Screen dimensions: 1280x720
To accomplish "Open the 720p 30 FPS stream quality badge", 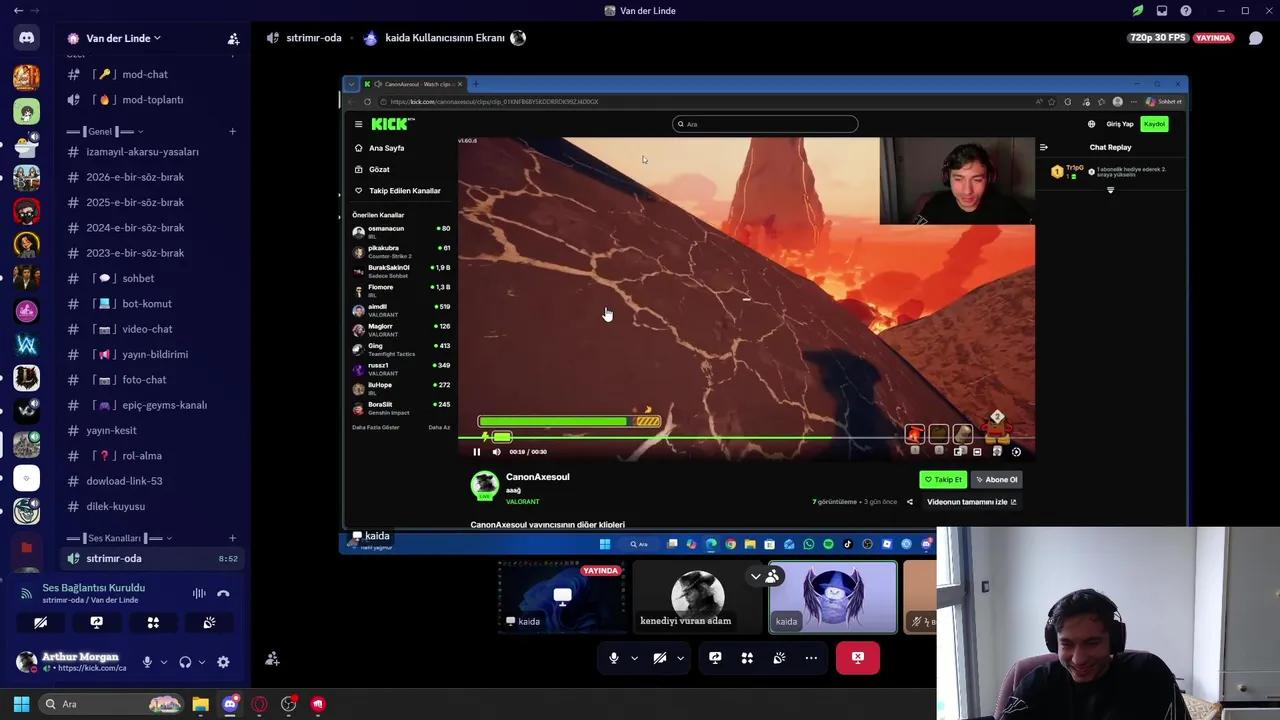I will pyautogui.click(x=1157, y=38).
